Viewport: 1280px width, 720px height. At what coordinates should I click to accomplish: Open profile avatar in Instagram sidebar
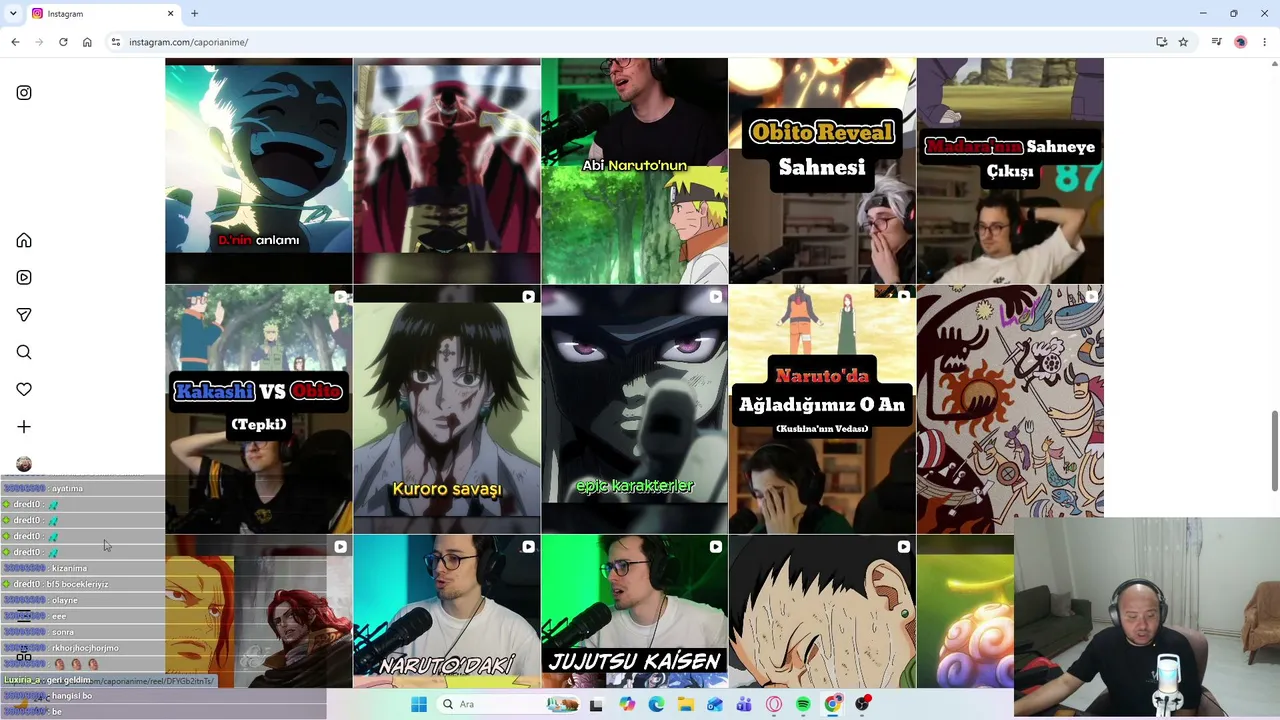24,464
